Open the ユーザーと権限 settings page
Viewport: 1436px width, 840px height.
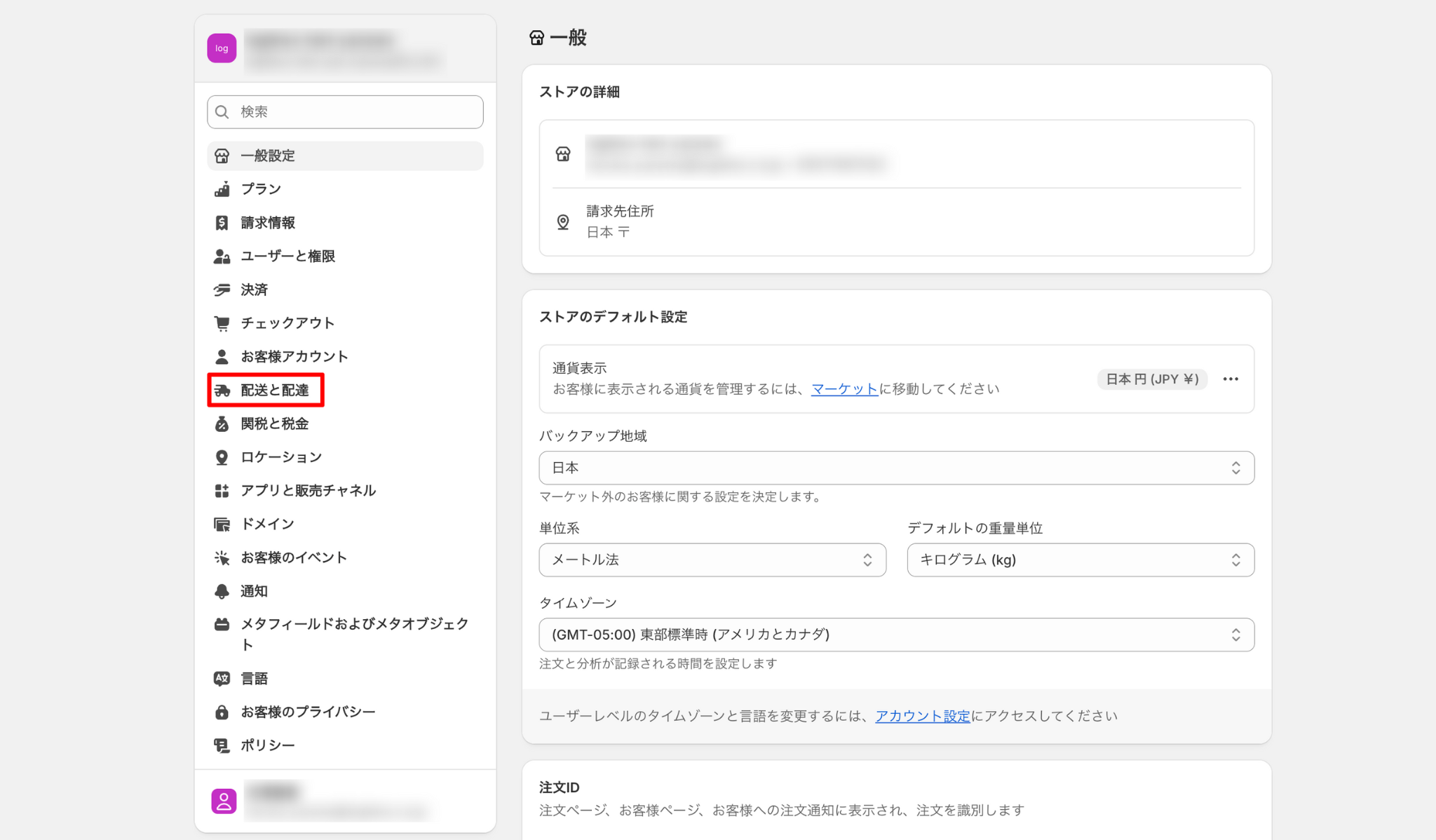pyautogui.click(x=287, y=256)
